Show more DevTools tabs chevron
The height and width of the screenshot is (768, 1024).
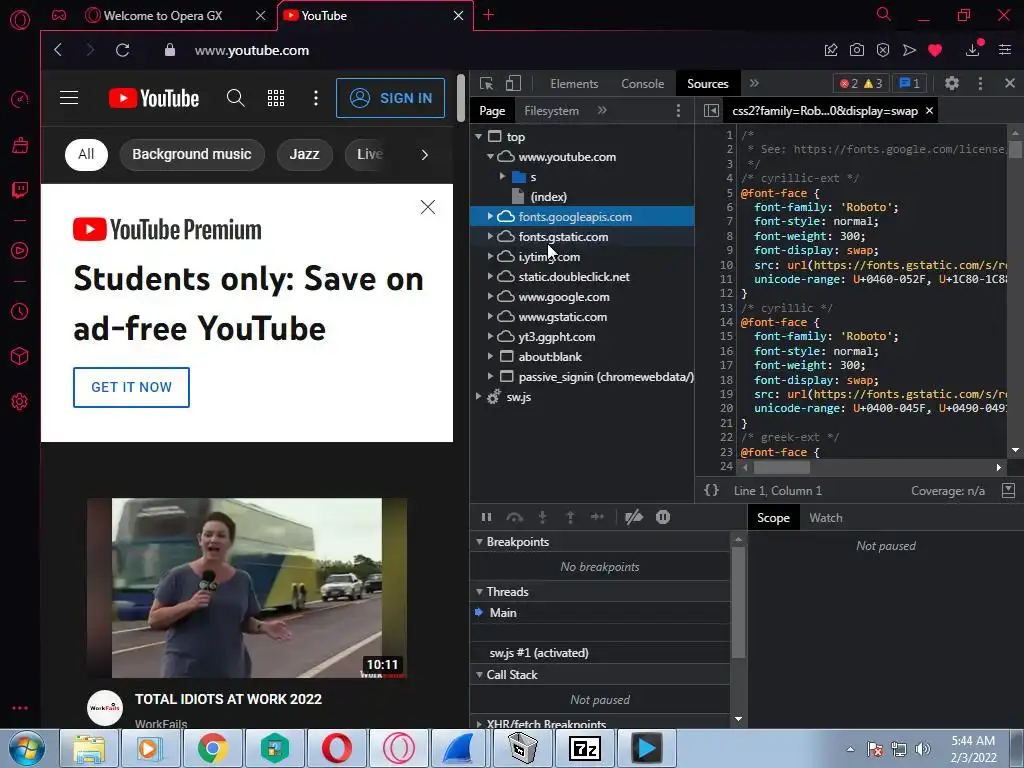(x=754, y=84)
